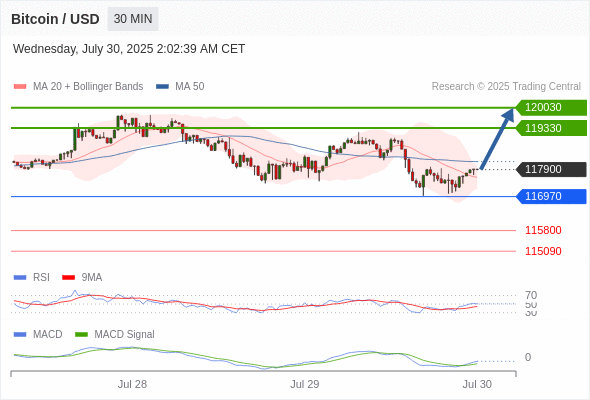Click the green MACD Signal legend swatch
The image size is (590, 400).
pyautogui.click(x=81, y=335)
